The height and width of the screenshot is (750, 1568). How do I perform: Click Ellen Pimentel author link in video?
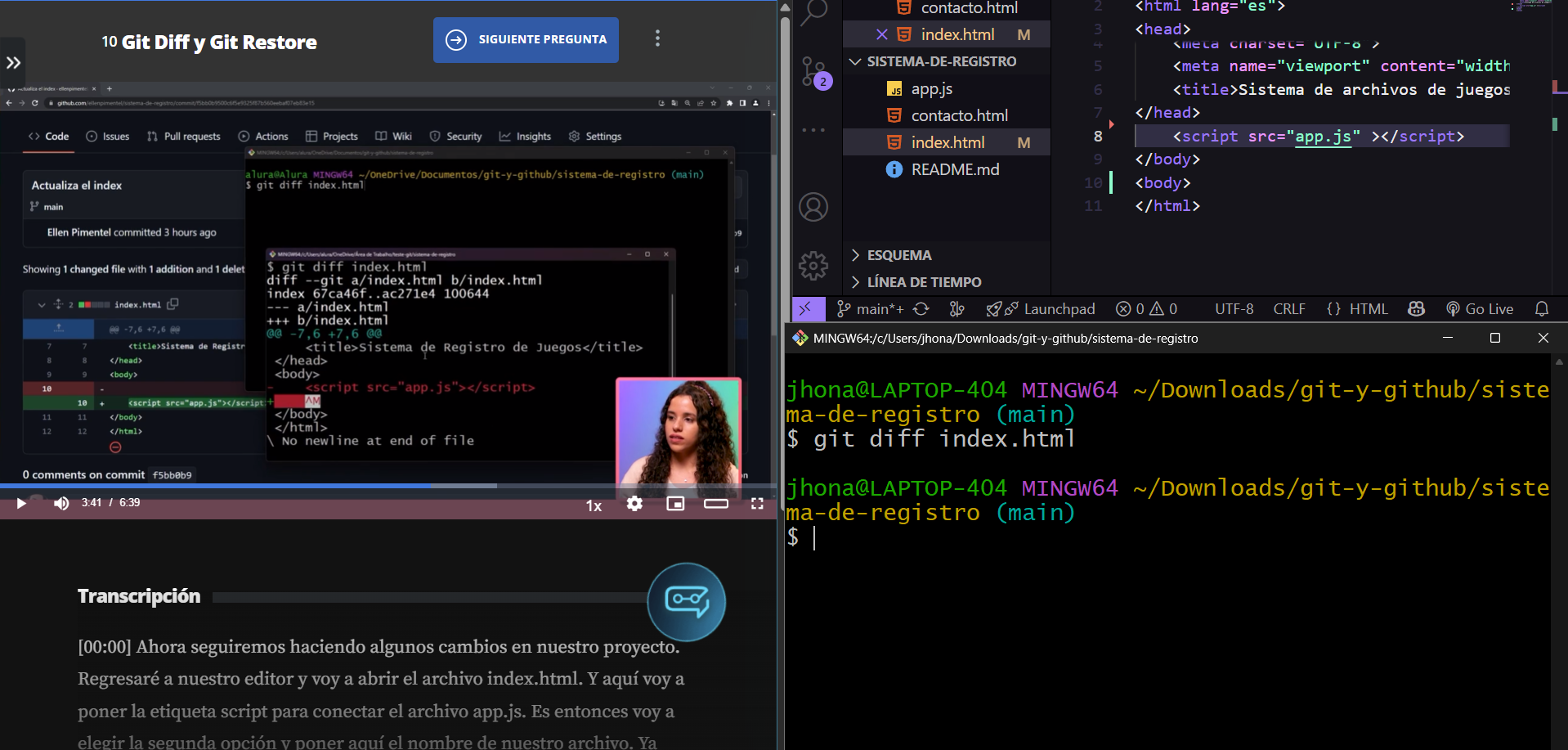point(78,232)
